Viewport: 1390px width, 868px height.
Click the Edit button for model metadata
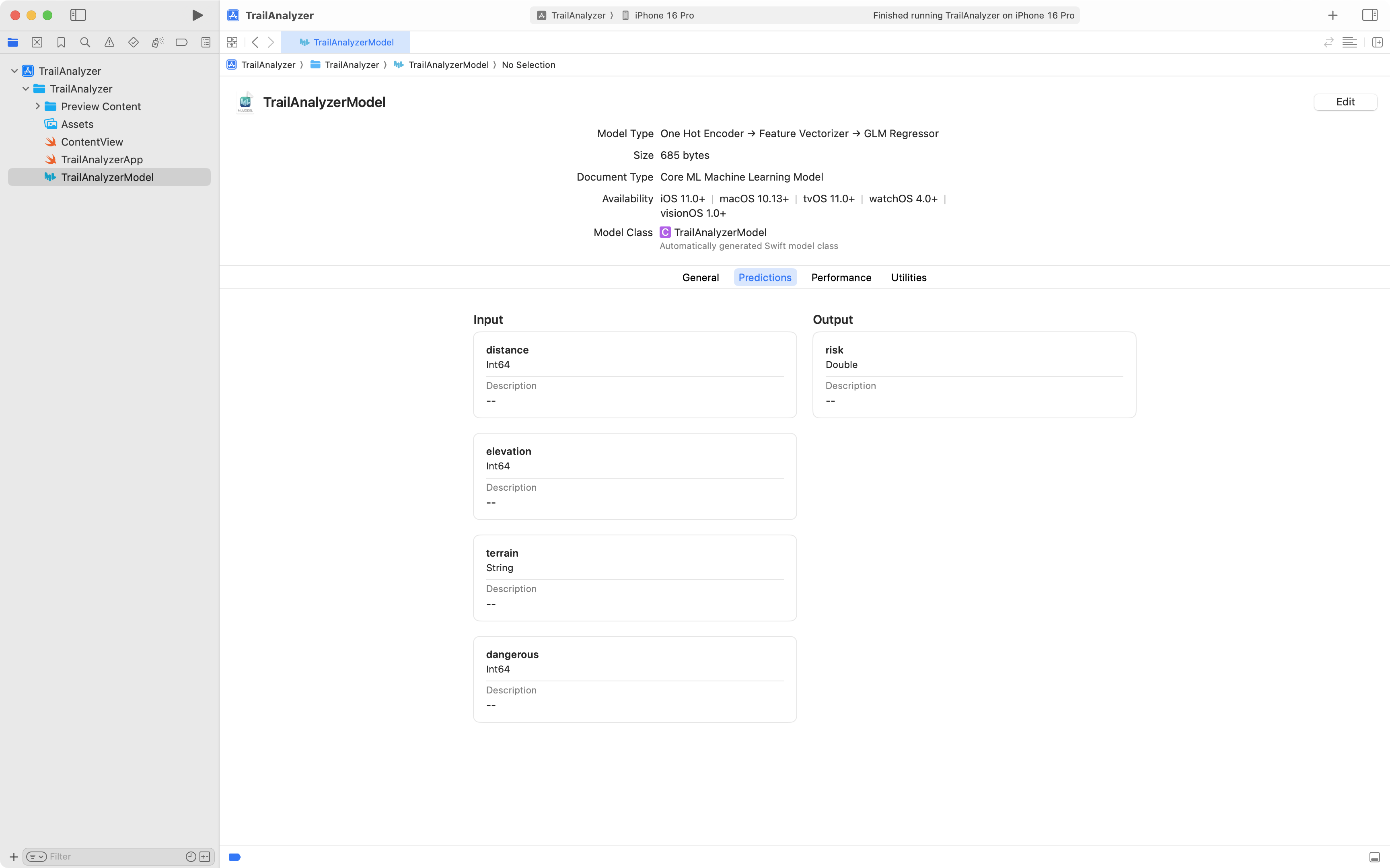(x=1345, y=102)
